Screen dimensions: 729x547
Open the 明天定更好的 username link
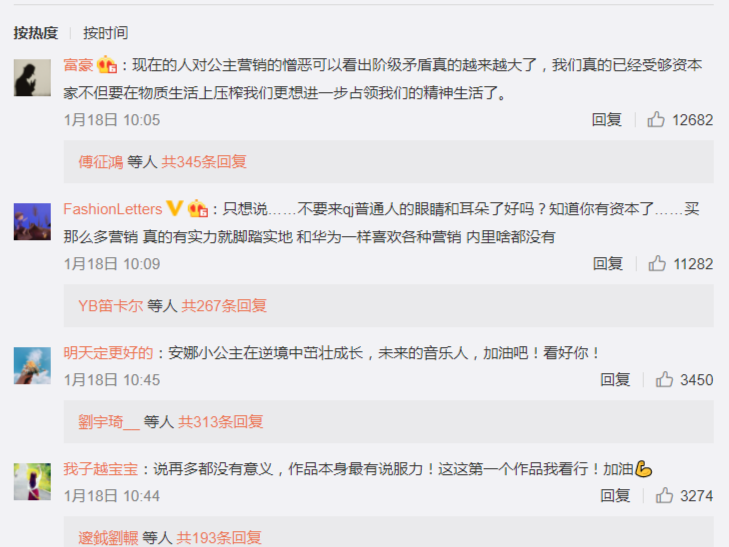[108, 353]
